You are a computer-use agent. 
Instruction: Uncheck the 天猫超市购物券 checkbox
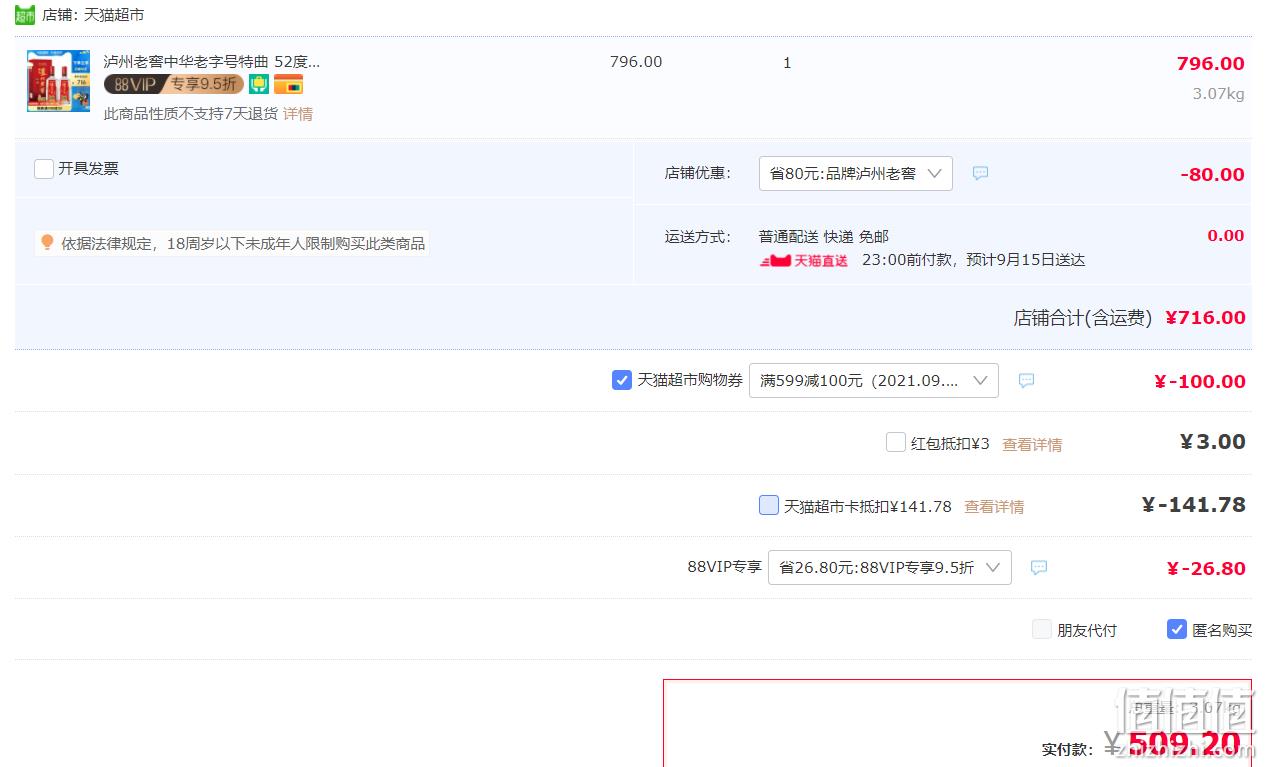(x=622, y=380)
